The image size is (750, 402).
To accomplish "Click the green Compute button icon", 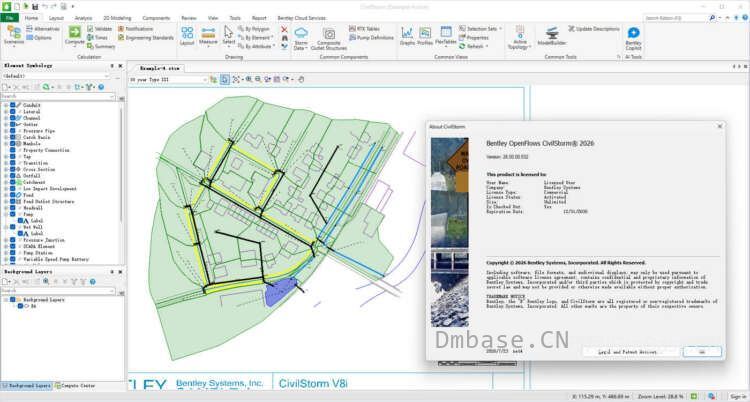I will click(75, 32).
